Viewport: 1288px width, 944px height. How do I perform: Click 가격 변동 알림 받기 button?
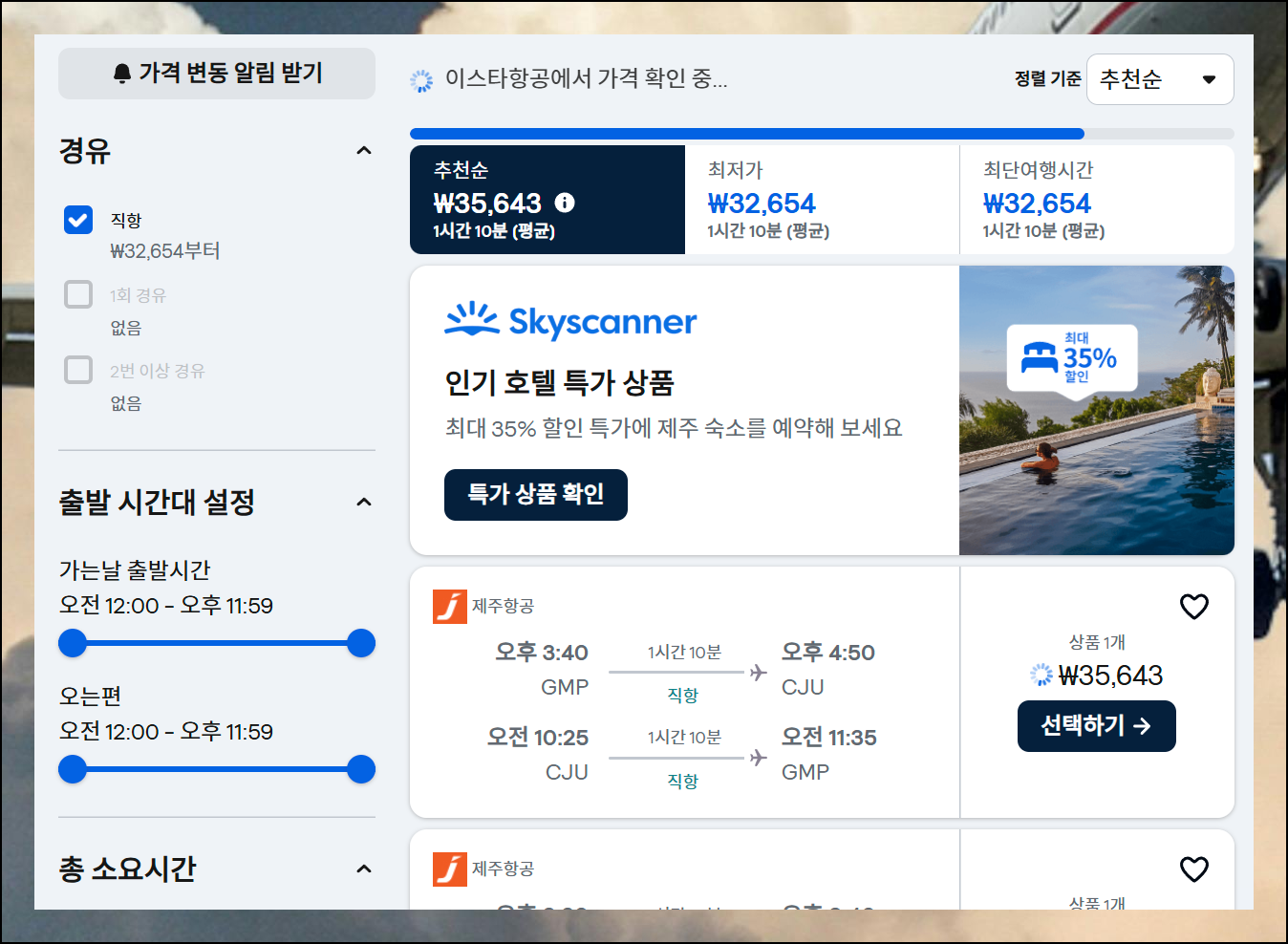coord(217,74)
